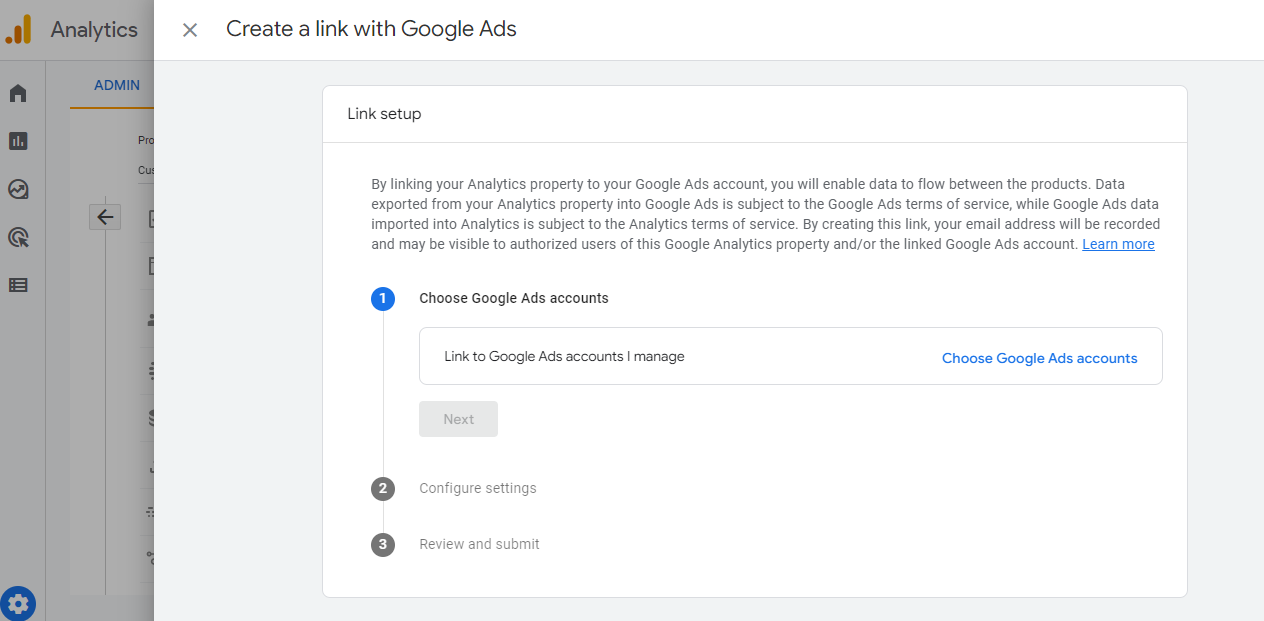
Task: Close the Create a link dialog
Action: click(x=189, y=30)
